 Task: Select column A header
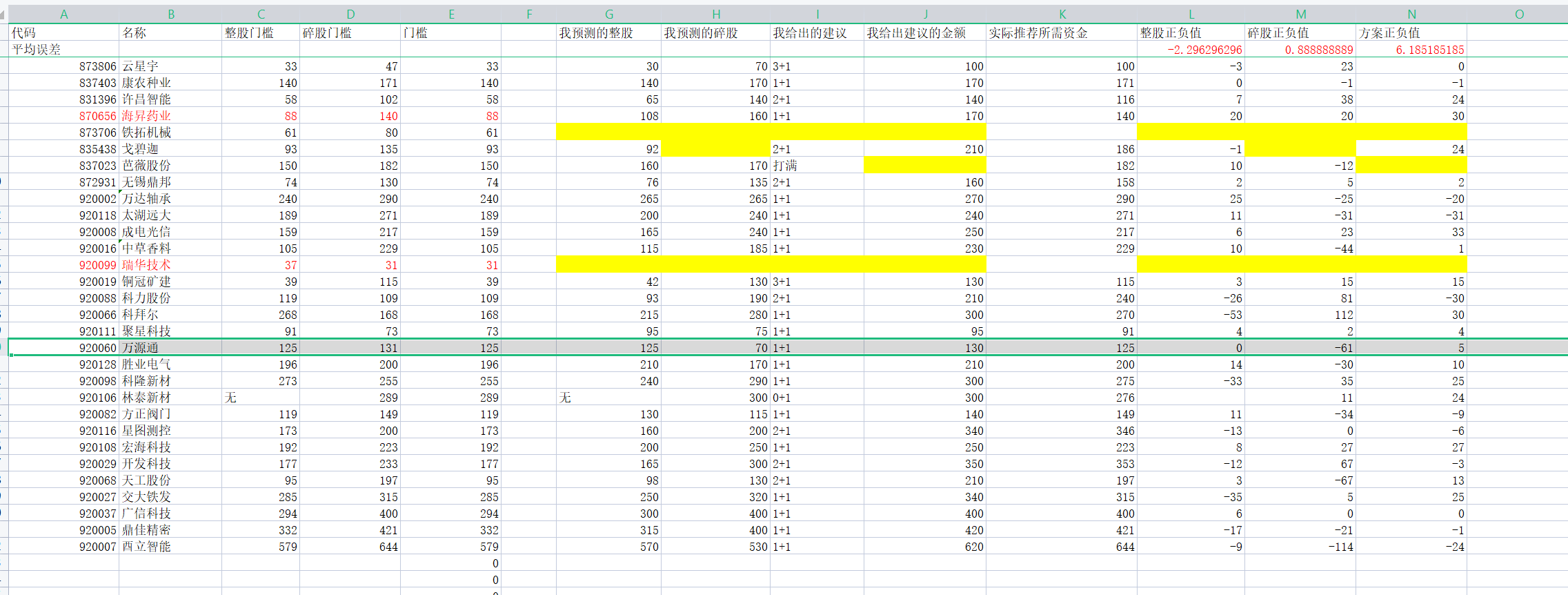click(x=63, y=14)
